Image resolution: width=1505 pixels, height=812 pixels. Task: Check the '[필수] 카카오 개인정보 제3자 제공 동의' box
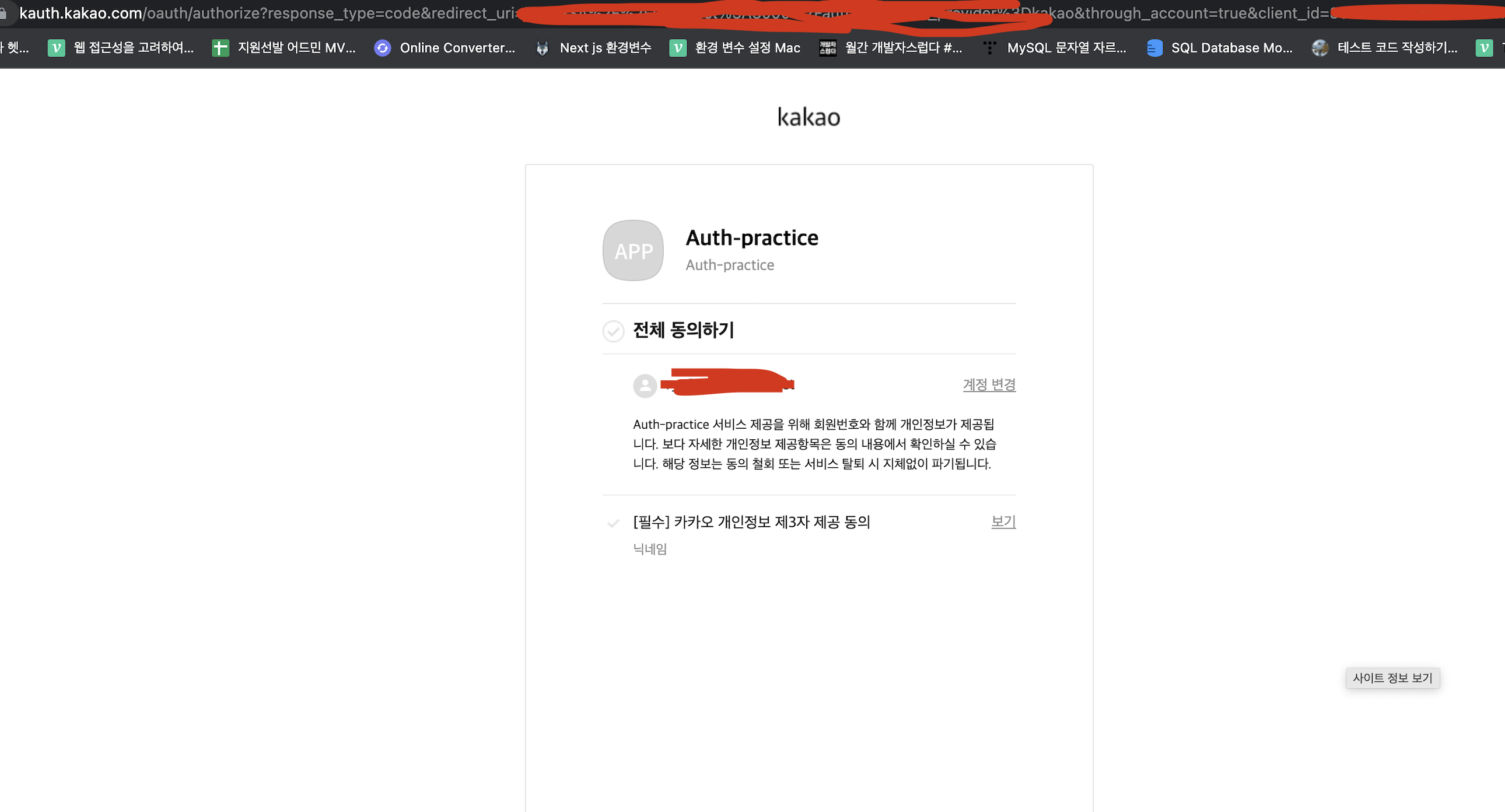[x=614, y=523]
